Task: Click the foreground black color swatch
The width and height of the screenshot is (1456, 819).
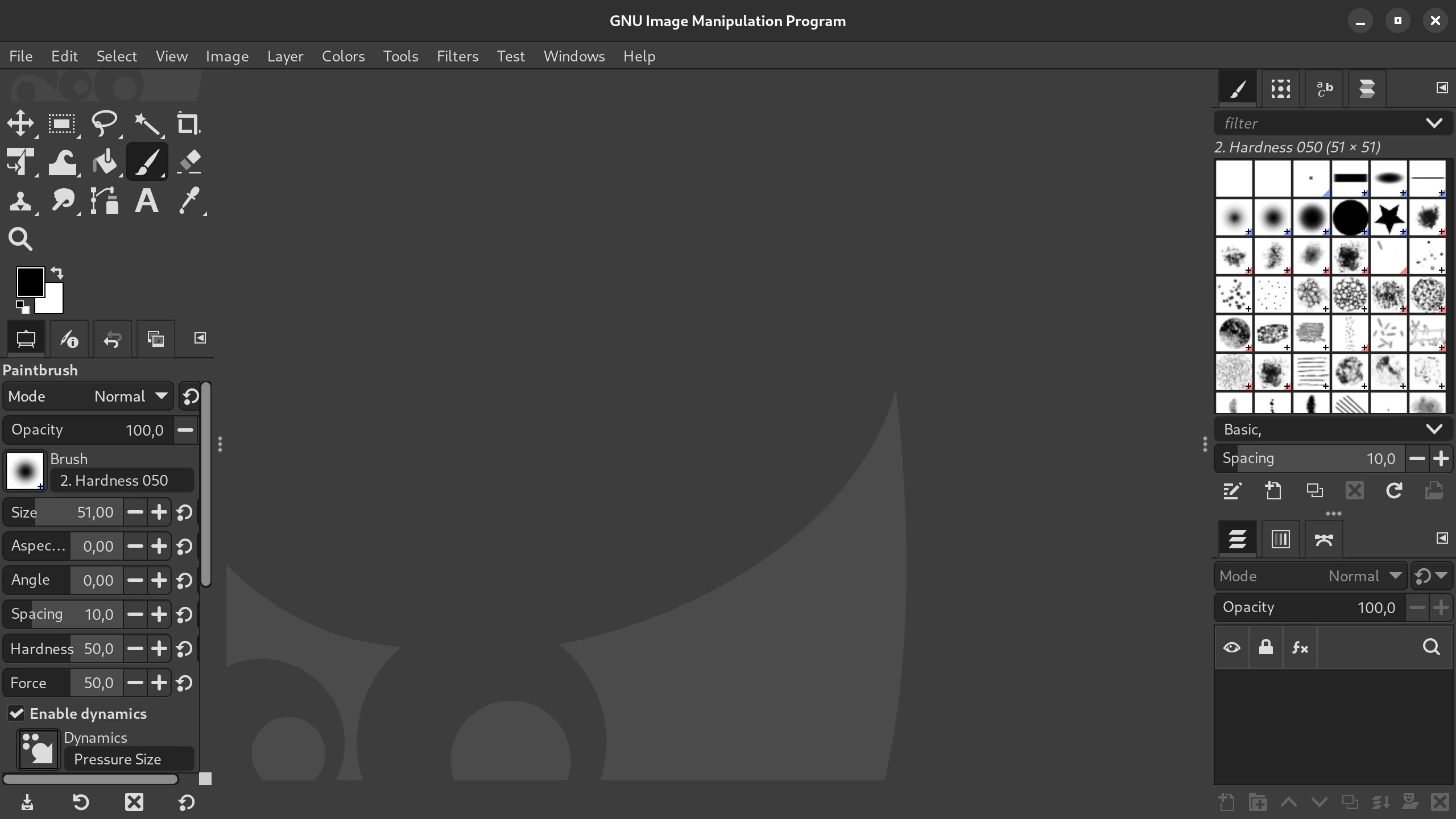Action: click(30, 282)
